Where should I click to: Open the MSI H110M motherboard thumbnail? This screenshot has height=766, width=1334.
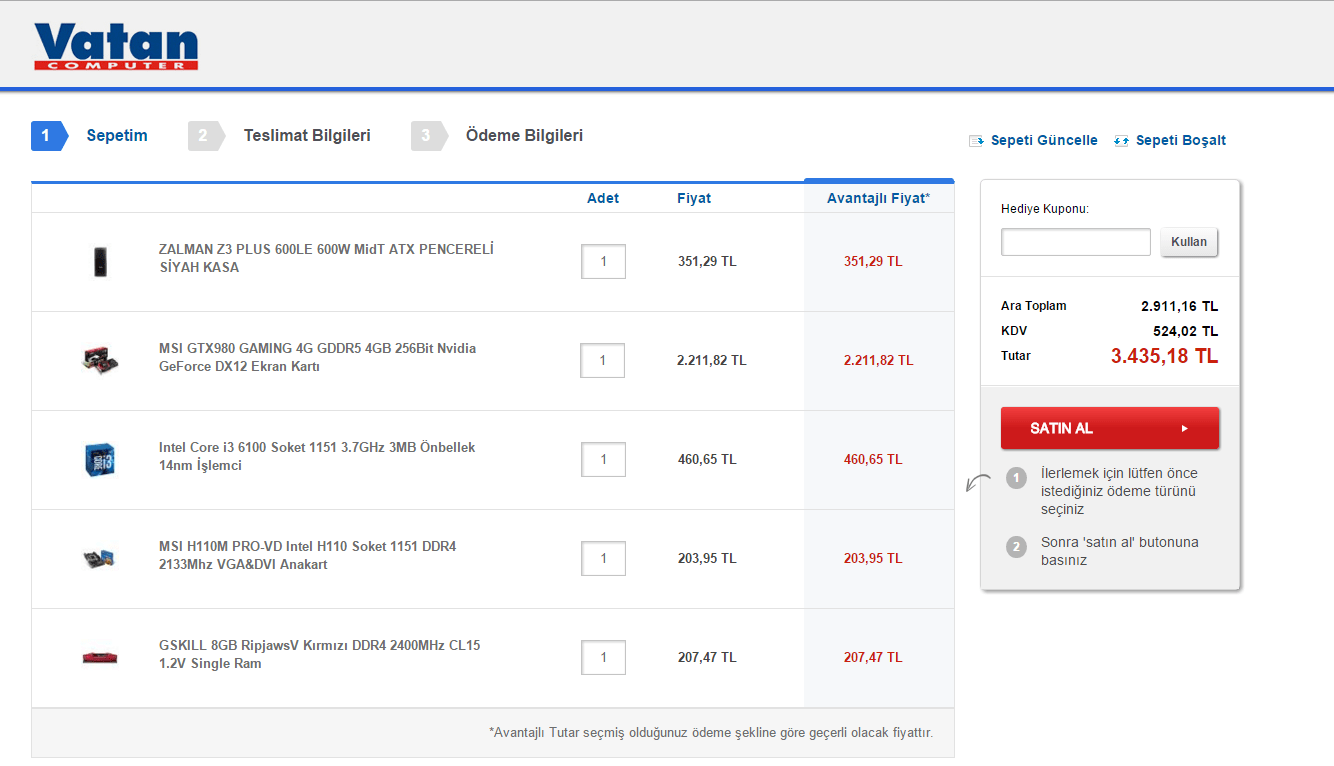pyautogui.click(x=99, y=558)
